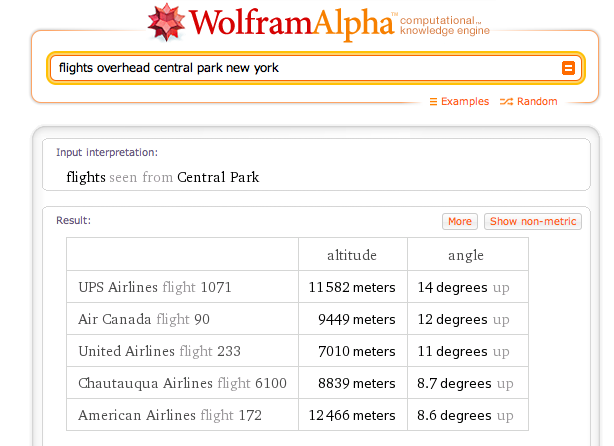The image size is (614, 446).
Task: Click the 11 degrees up cell
Action: (x=468, y=351)
